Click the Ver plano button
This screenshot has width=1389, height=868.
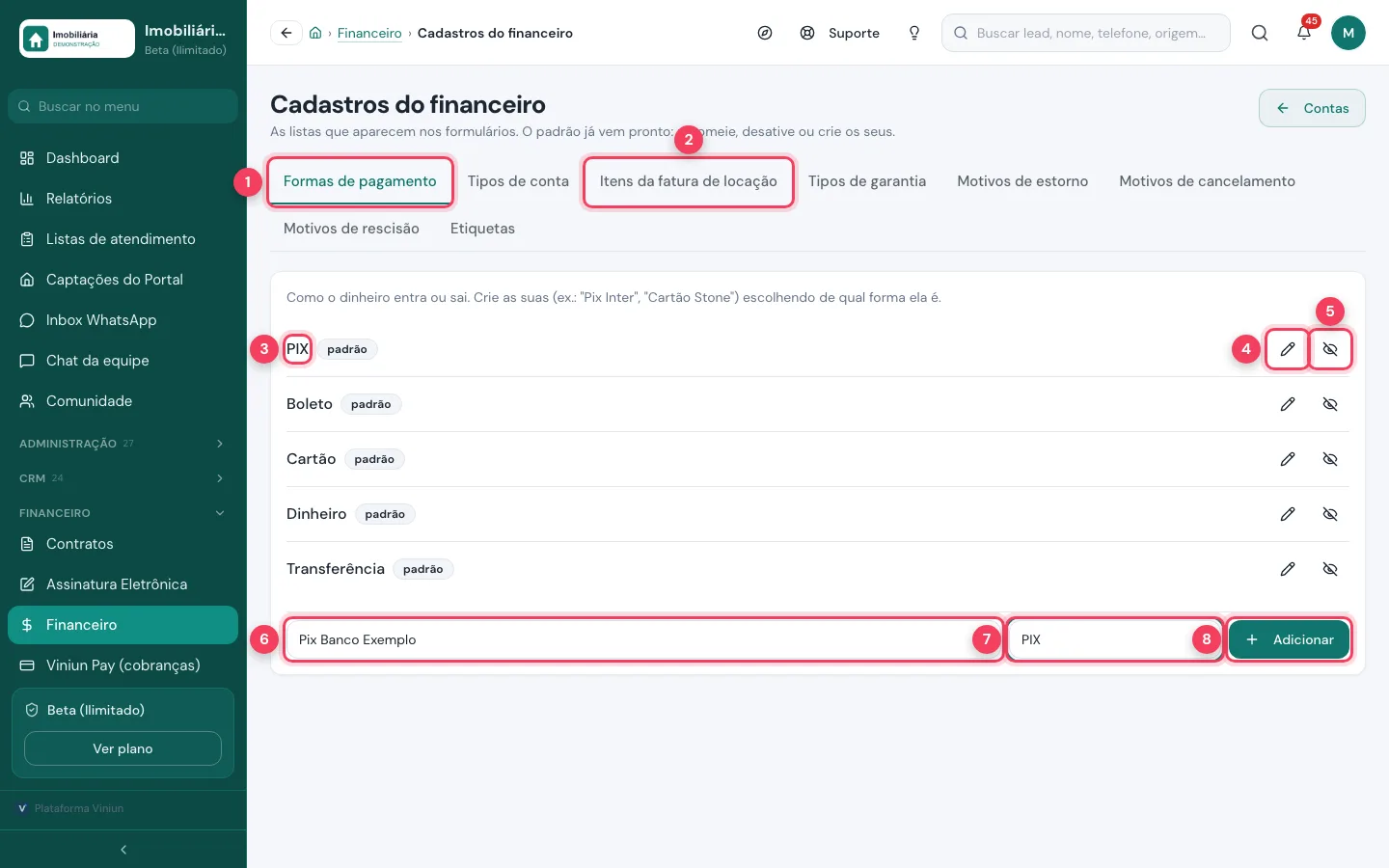click(x=123, y=748)
